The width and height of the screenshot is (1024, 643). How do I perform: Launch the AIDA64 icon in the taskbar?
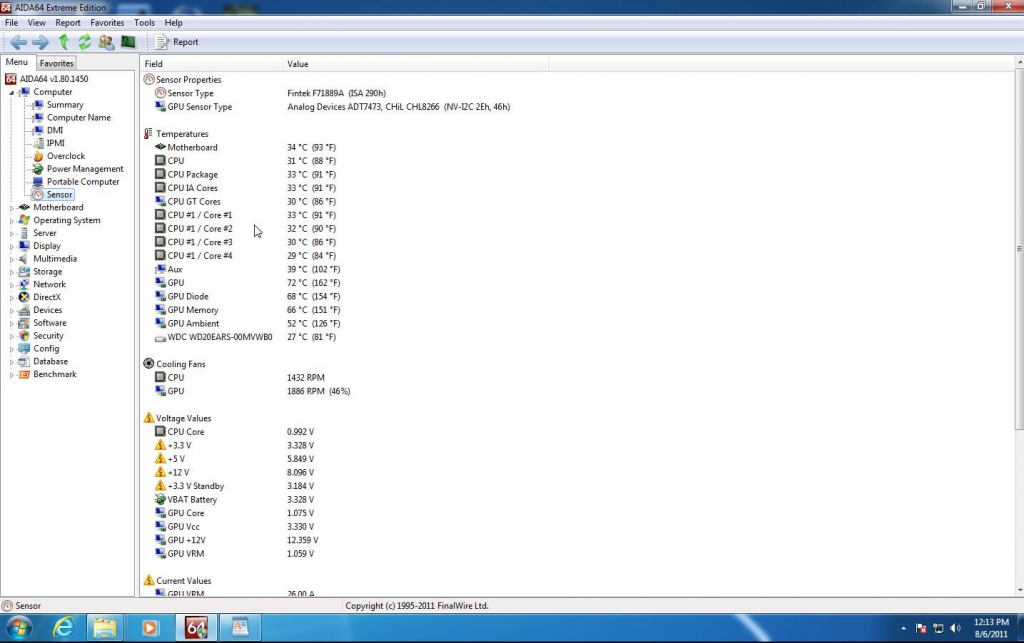(196, 627)
